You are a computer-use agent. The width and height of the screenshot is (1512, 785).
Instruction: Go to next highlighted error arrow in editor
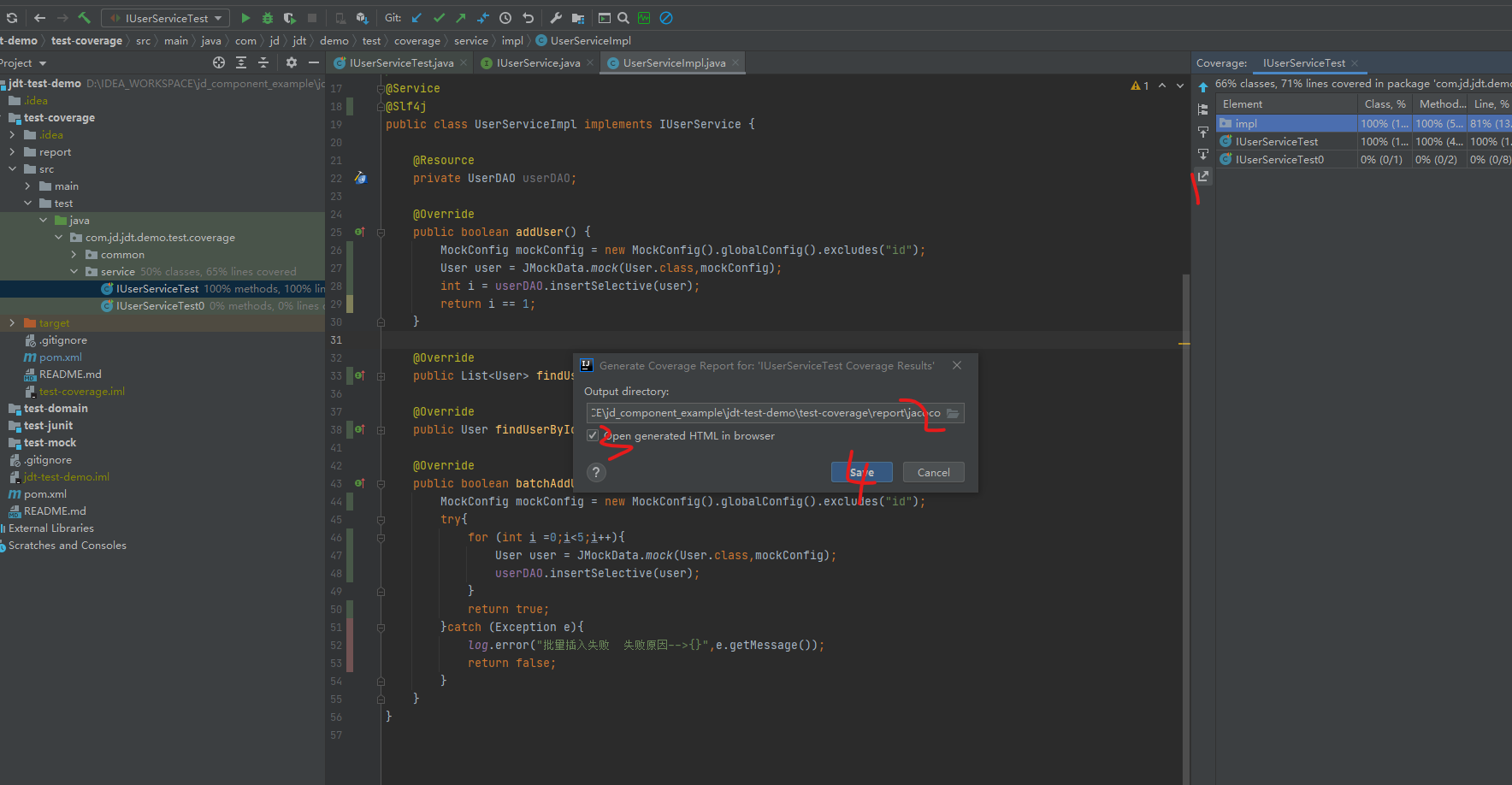[1180, 86]
